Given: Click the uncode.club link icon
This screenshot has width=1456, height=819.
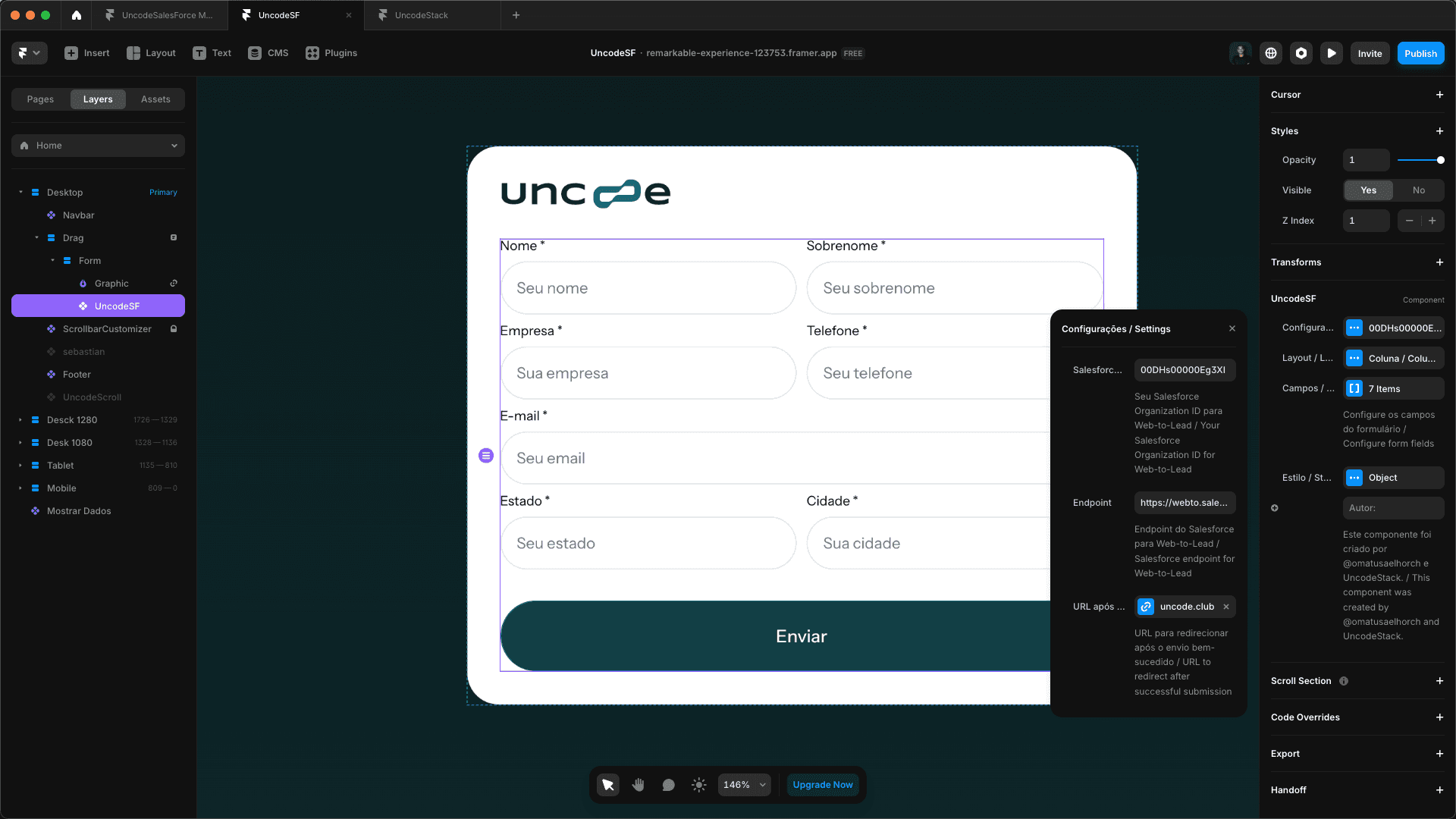Looking at the screenshot, I should [1146, 607].
